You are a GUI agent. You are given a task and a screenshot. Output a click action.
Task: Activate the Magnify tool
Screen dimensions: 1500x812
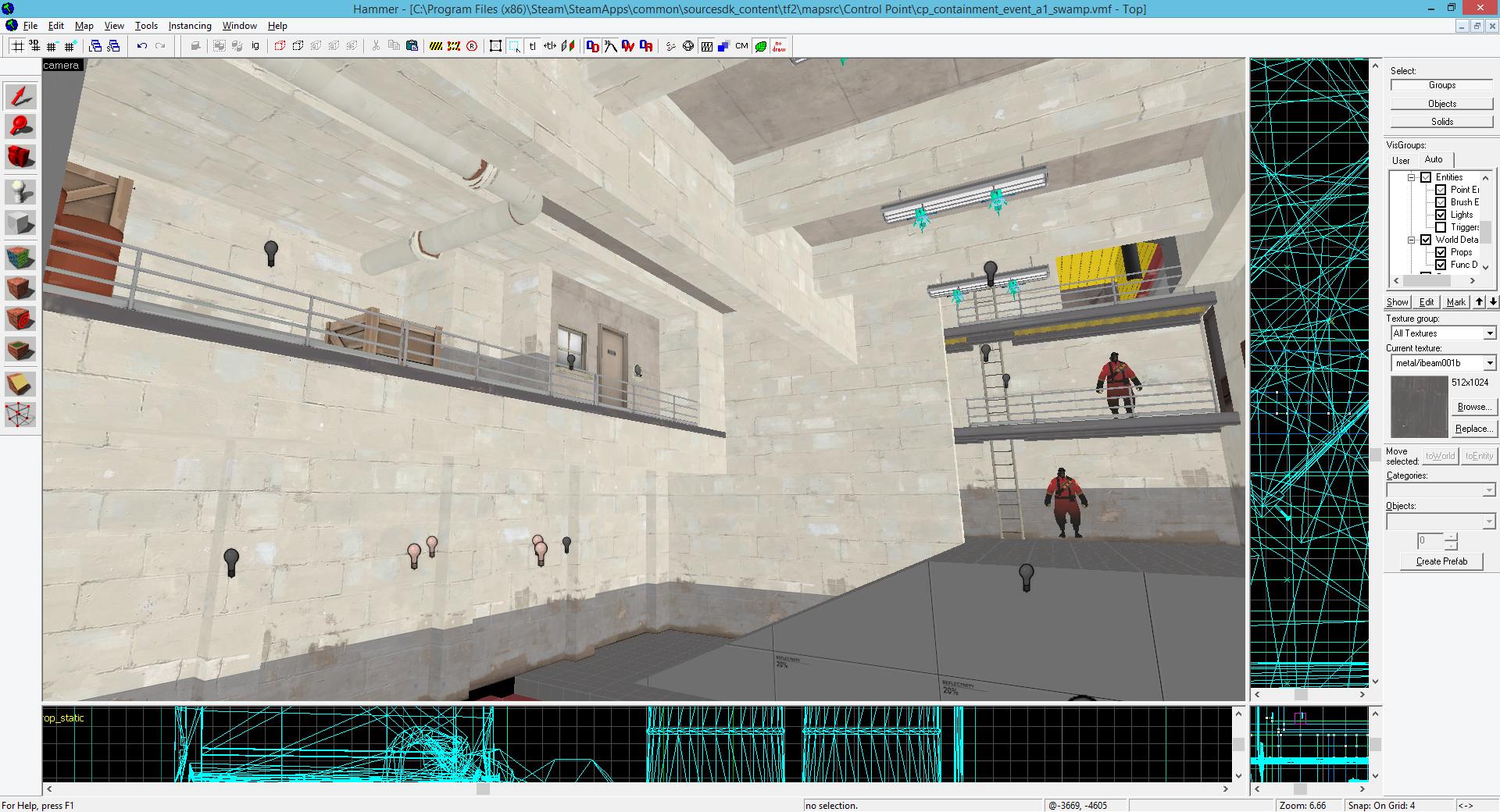tap(20, 126)
